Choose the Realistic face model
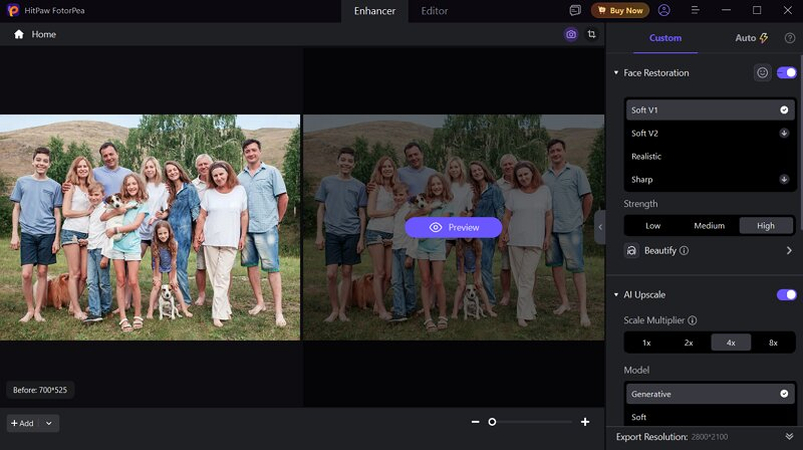The image size is (803, 450). 710,156
